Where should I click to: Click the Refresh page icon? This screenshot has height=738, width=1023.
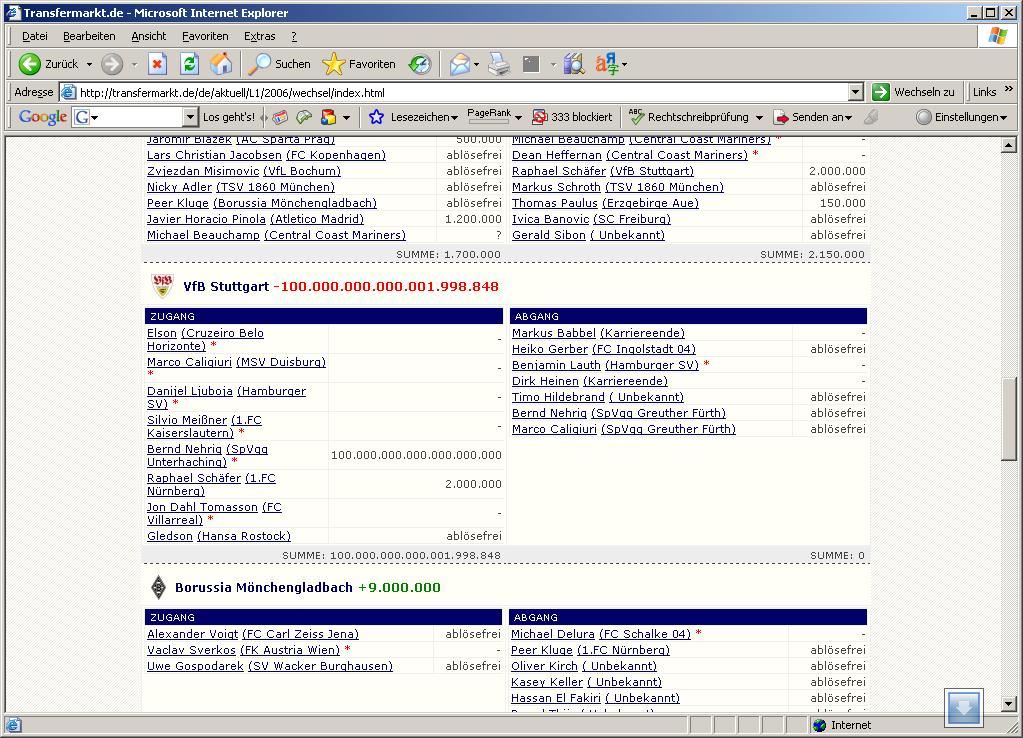(x=189, y=64)
